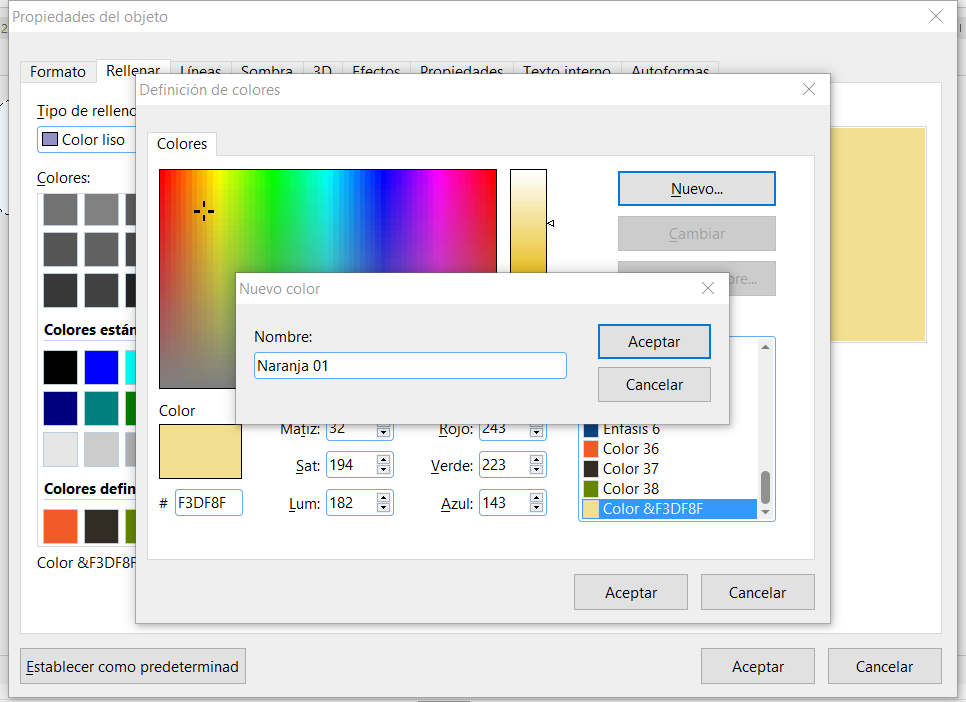The height and width of the screenshot is (702, 966).
Task: Decrease the Azul value with down arrow
Action: [x=537, y=508]
